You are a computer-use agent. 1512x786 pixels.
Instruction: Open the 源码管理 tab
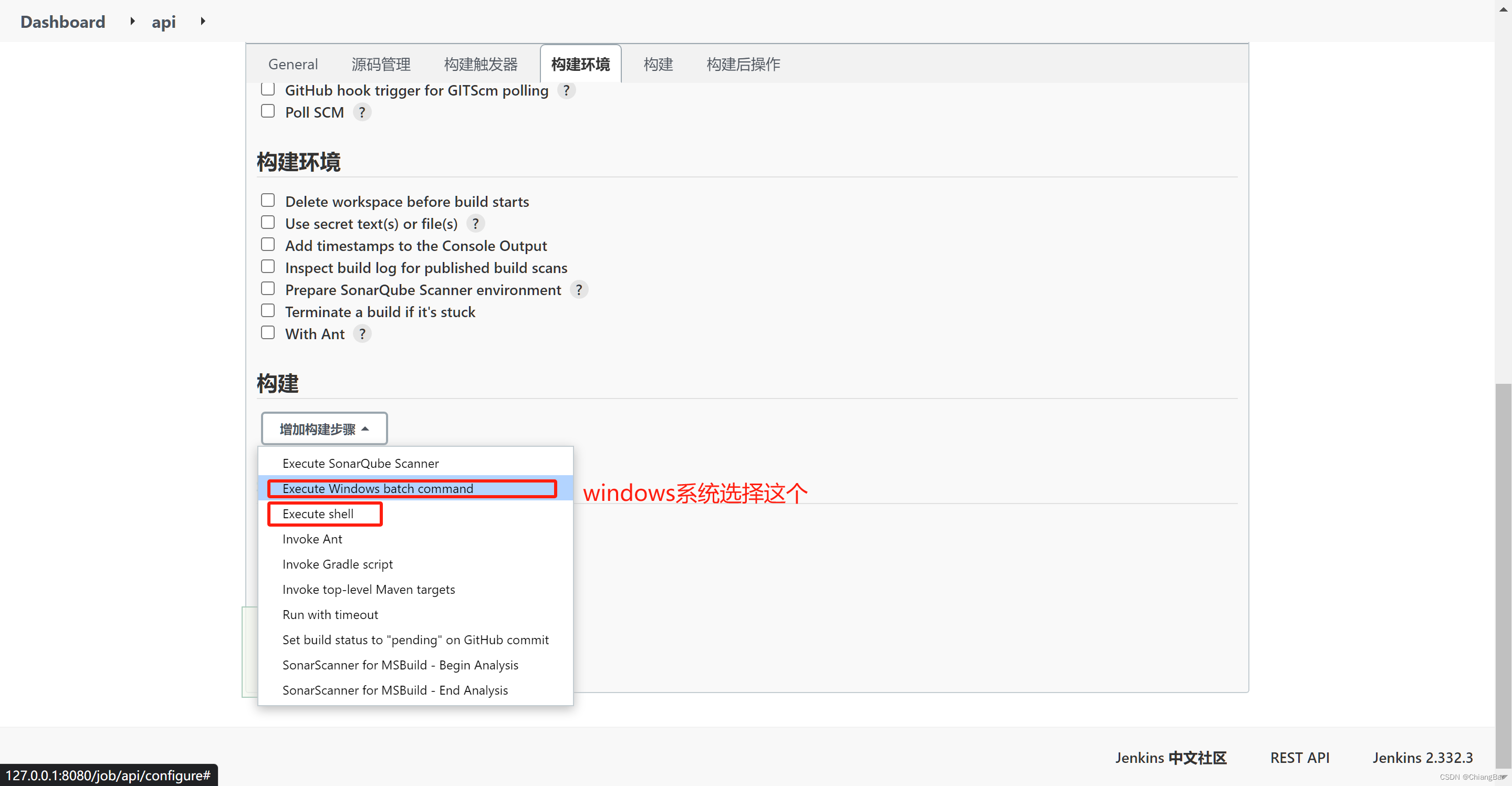point(381,64)
